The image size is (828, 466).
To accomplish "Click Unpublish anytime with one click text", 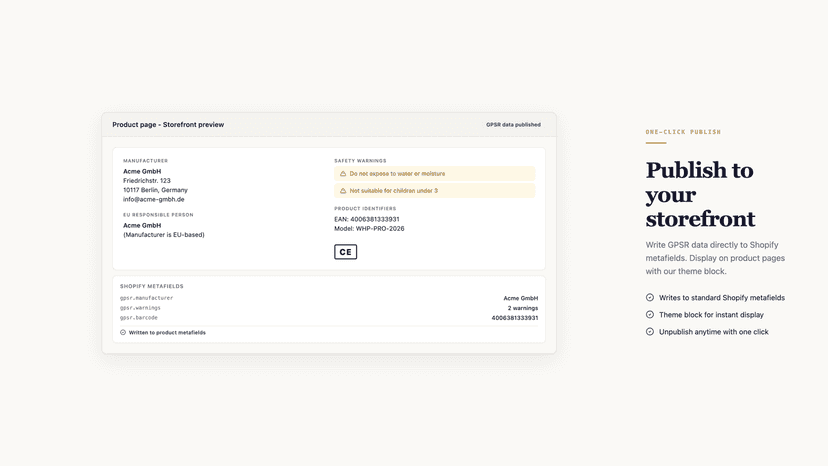I will tap(714, 332).
